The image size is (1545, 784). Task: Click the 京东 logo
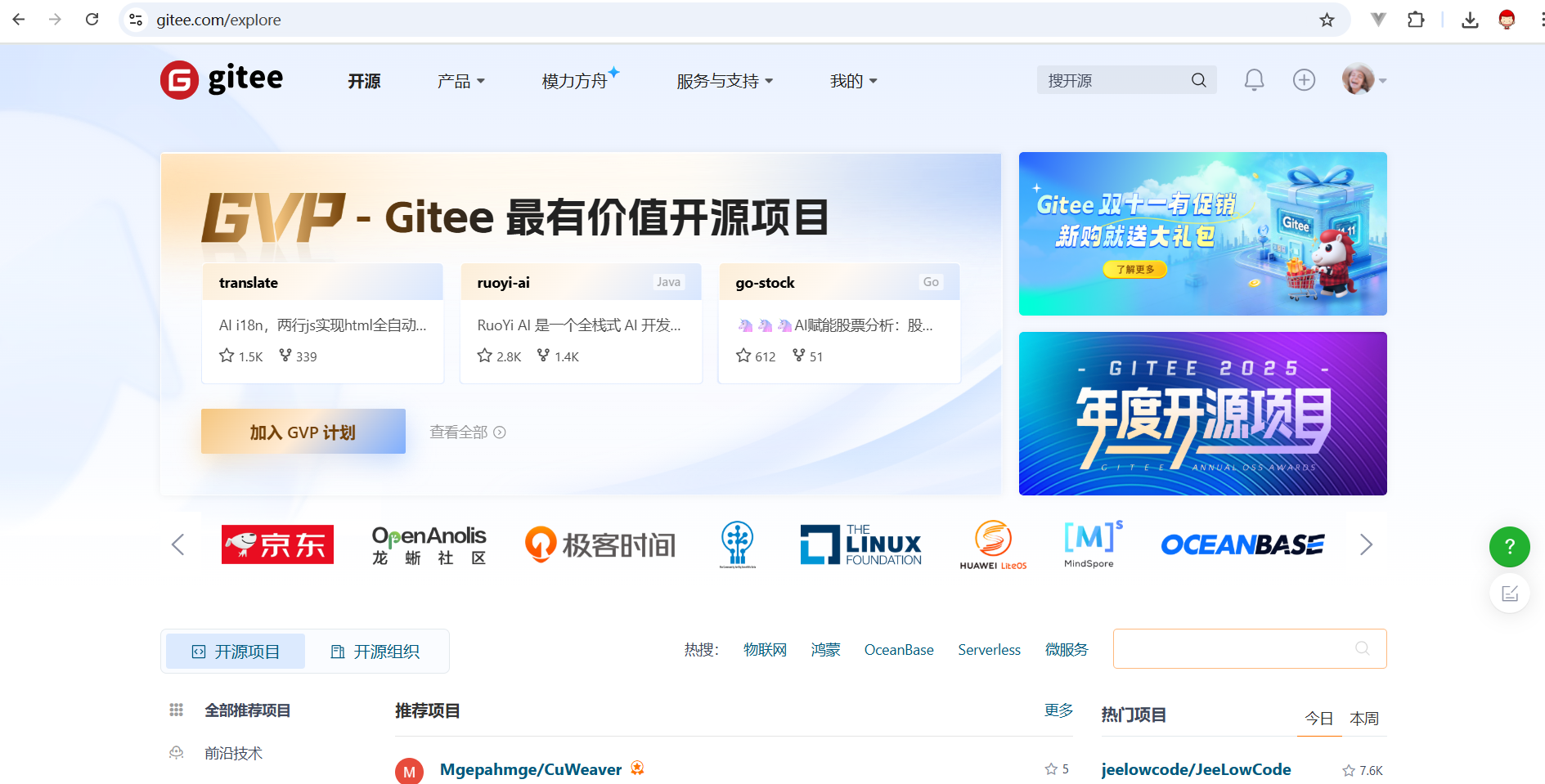click(277, 544)
